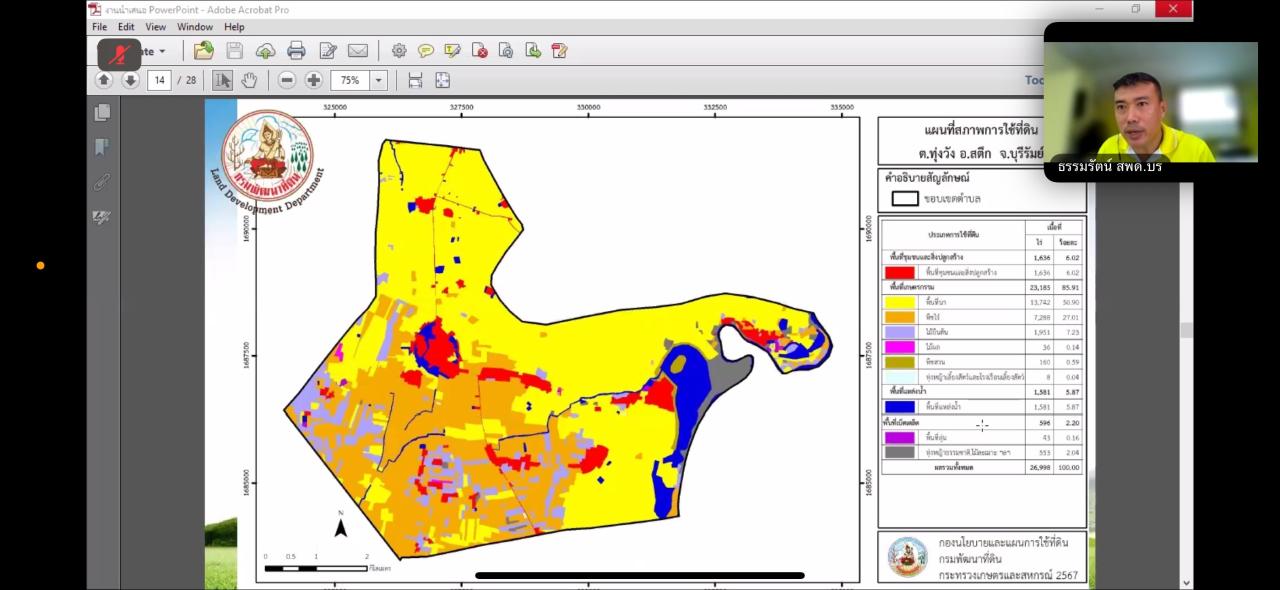Go to the previous page arrow

[x=104, y=80]
